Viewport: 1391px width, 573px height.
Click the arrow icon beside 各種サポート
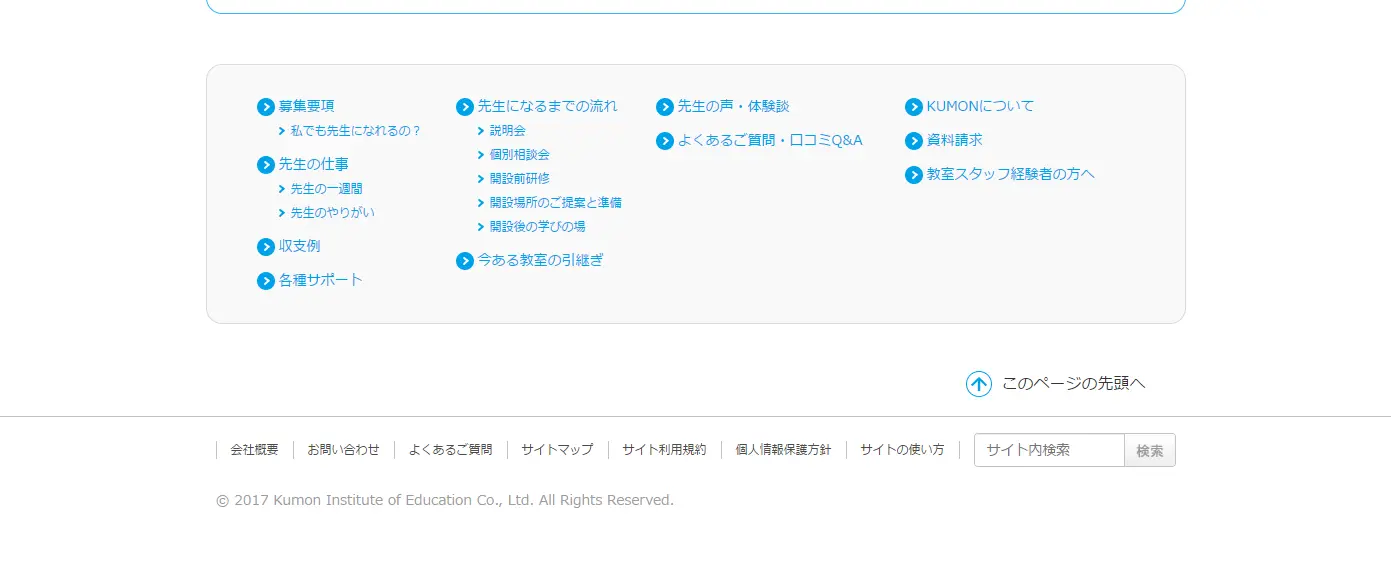266,281
